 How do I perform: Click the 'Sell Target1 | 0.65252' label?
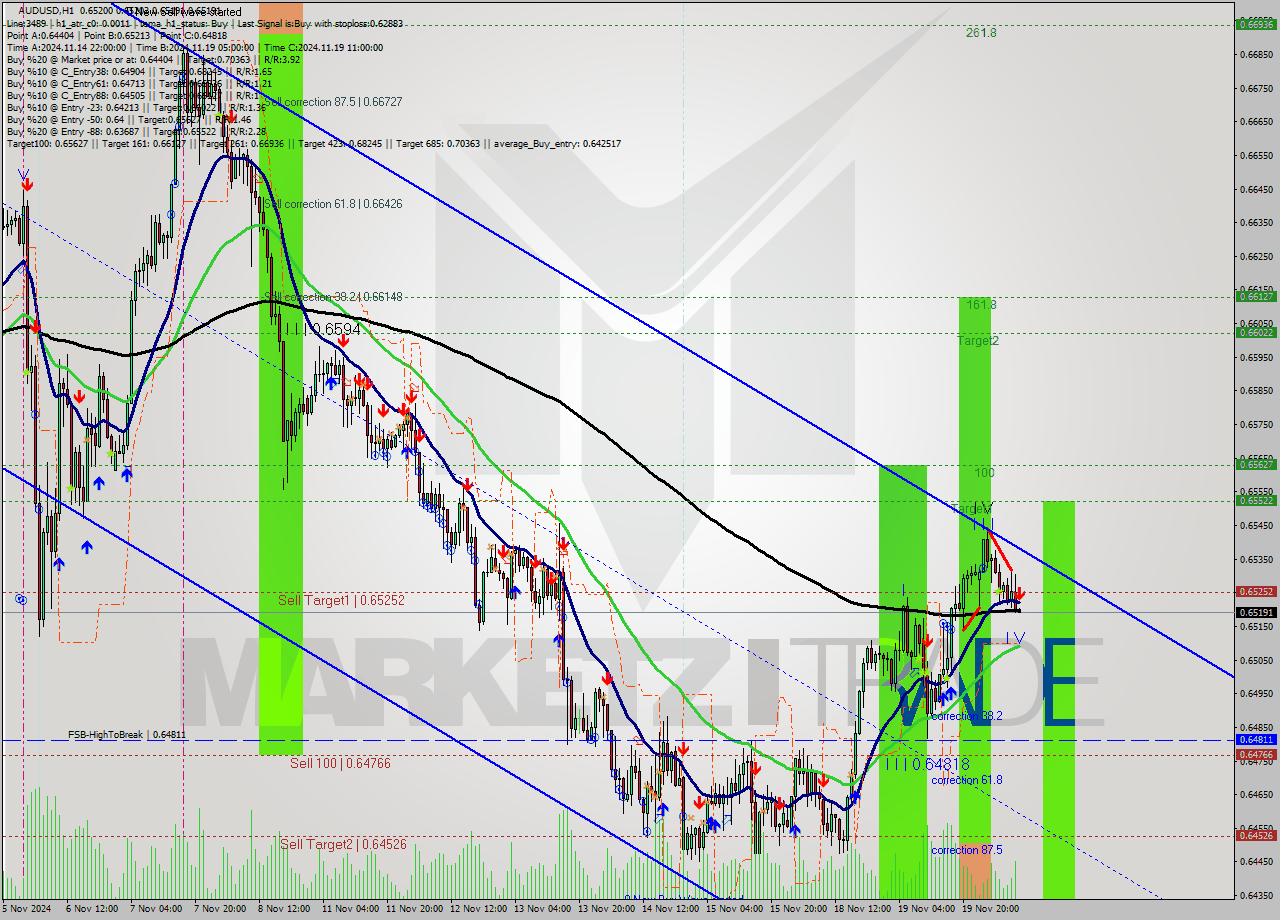[341, 600]
